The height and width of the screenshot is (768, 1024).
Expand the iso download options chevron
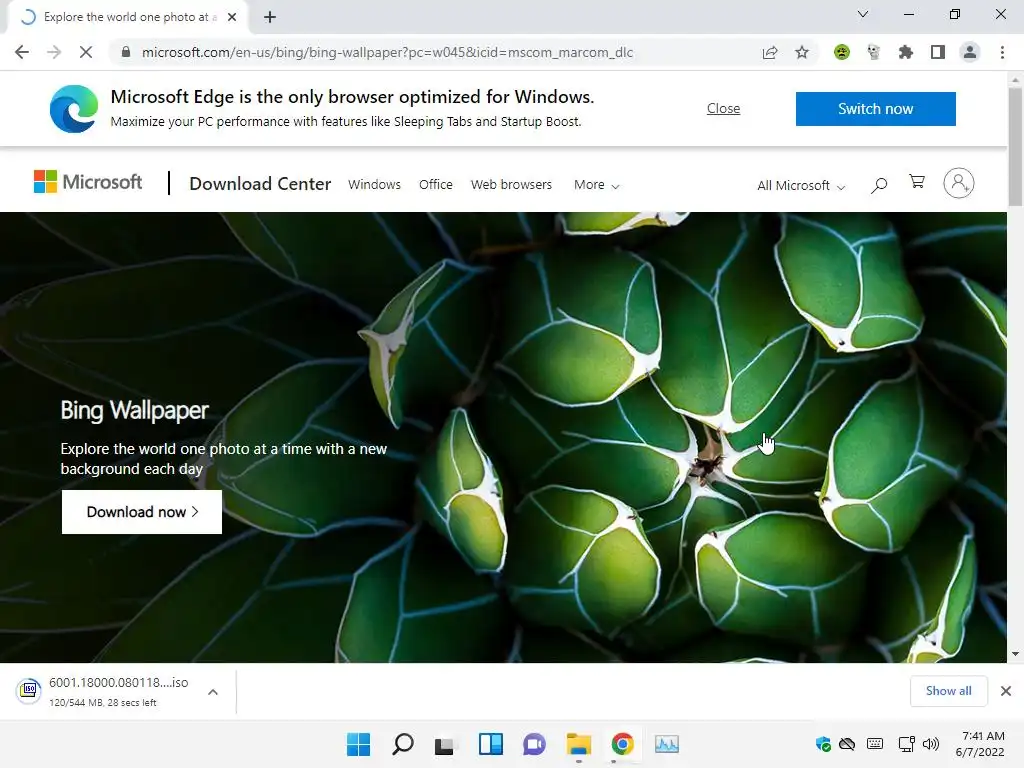click(213, 692)
